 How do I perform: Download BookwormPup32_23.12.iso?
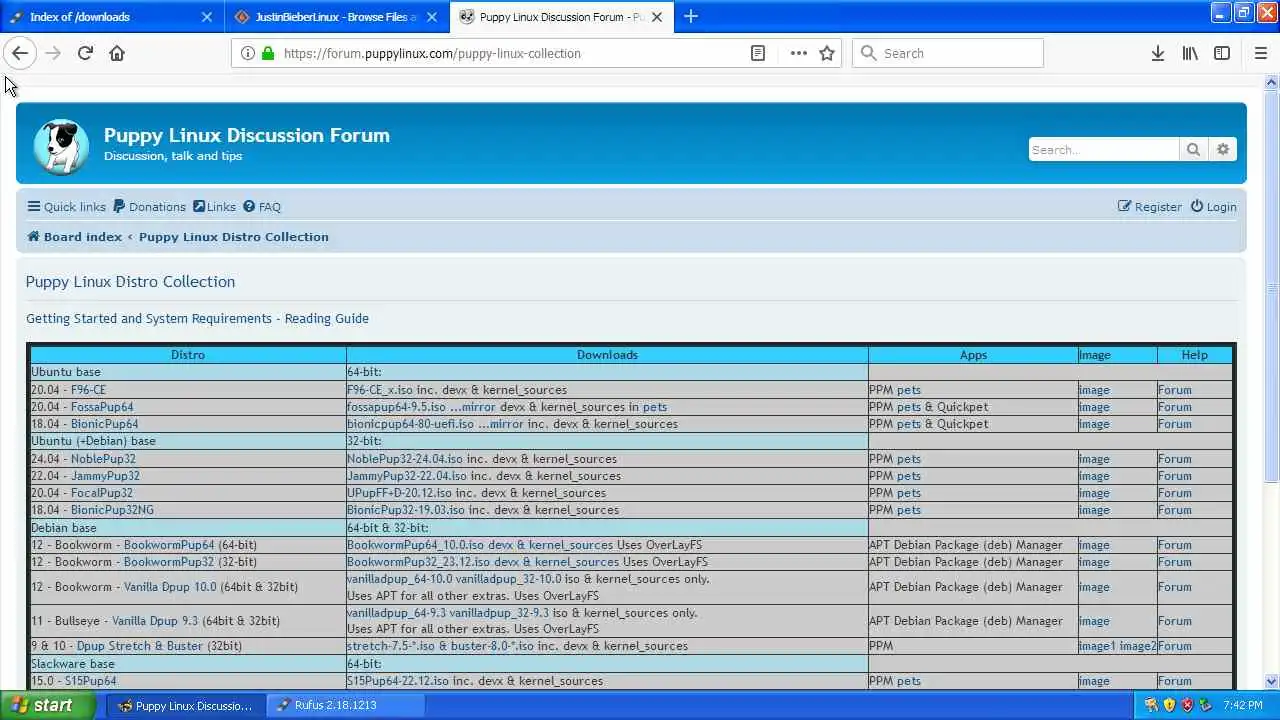pyautogui.click(x=417, y=562)
